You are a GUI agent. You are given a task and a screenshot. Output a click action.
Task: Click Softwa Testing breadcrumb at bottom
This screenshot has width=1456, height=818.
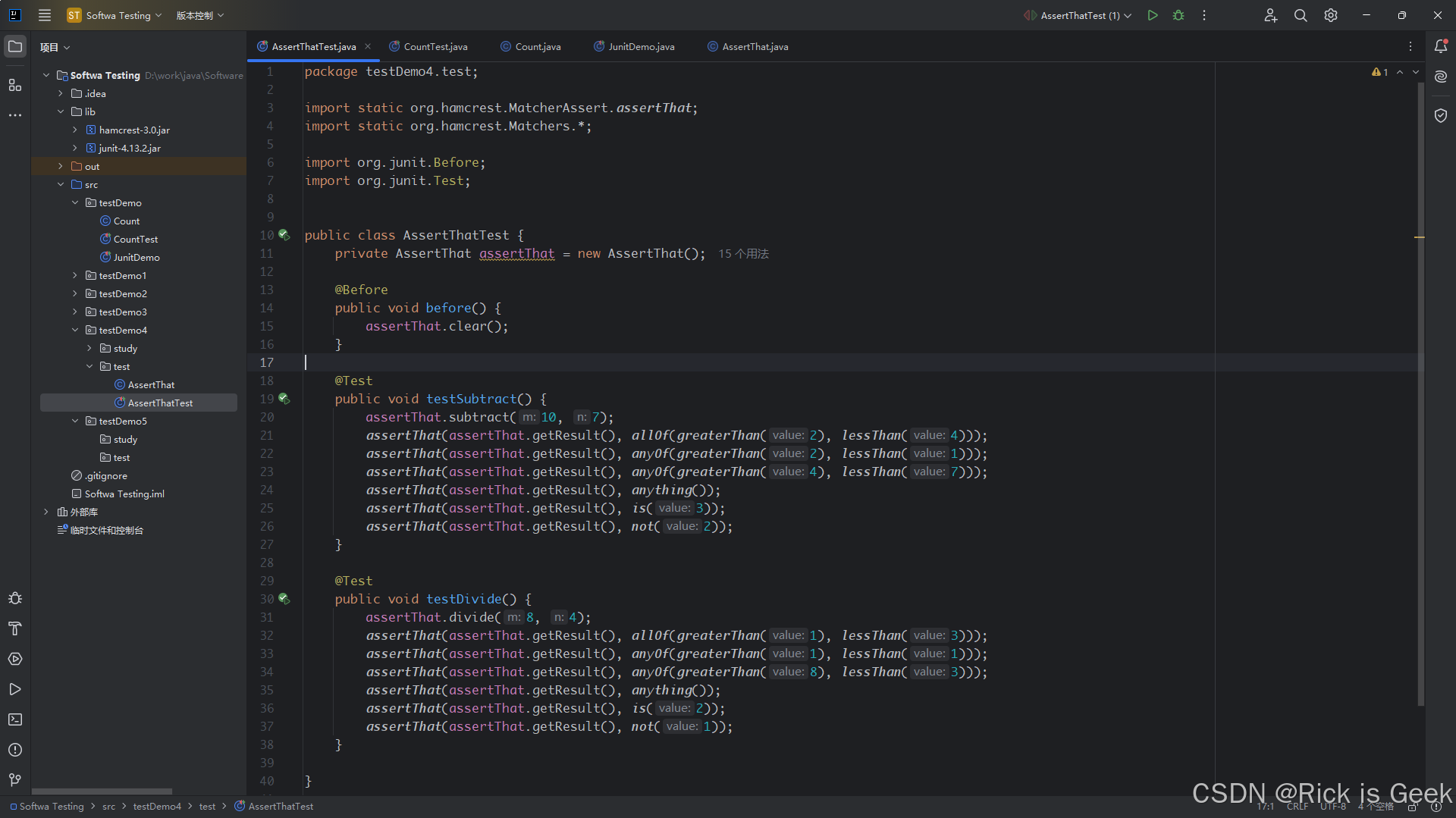coord(47,807)
